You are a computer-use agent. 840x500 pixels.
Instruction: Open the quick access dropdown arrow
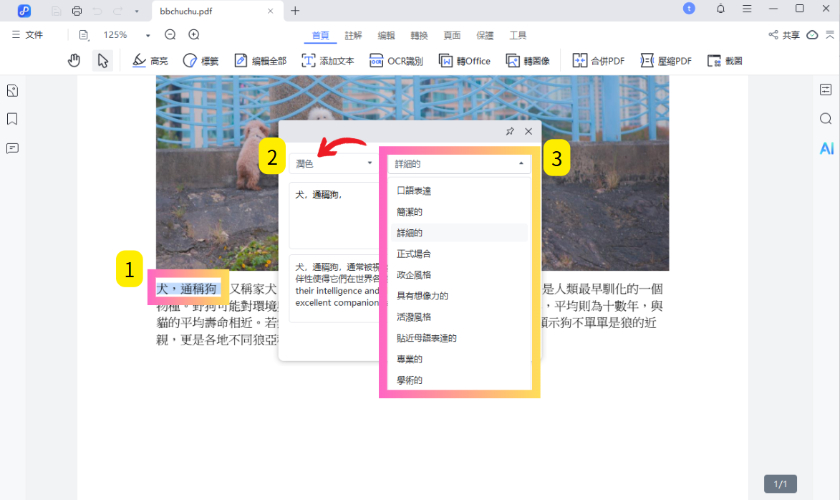[137, 11]
